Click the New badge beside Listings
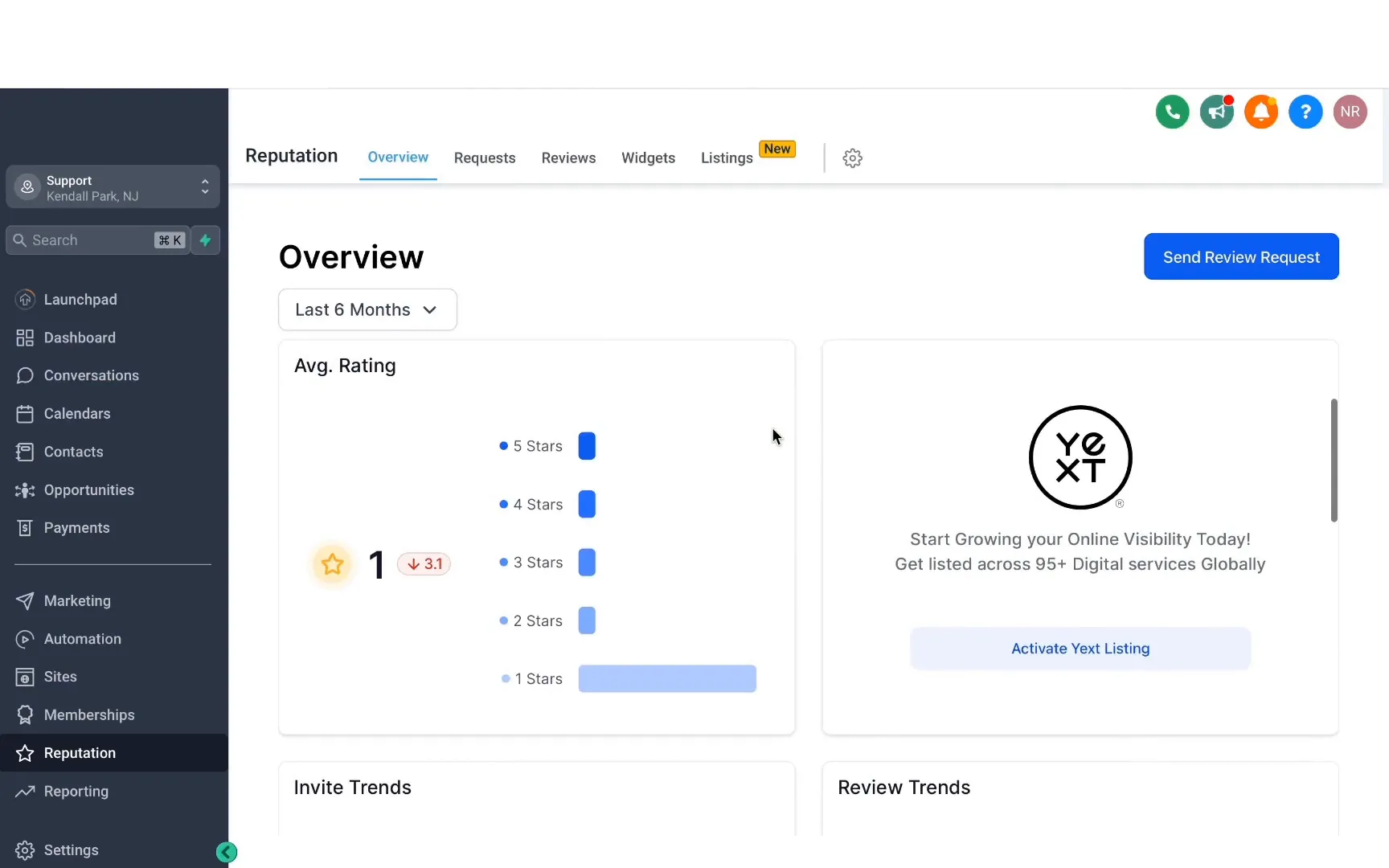 (x=777, y=149)
